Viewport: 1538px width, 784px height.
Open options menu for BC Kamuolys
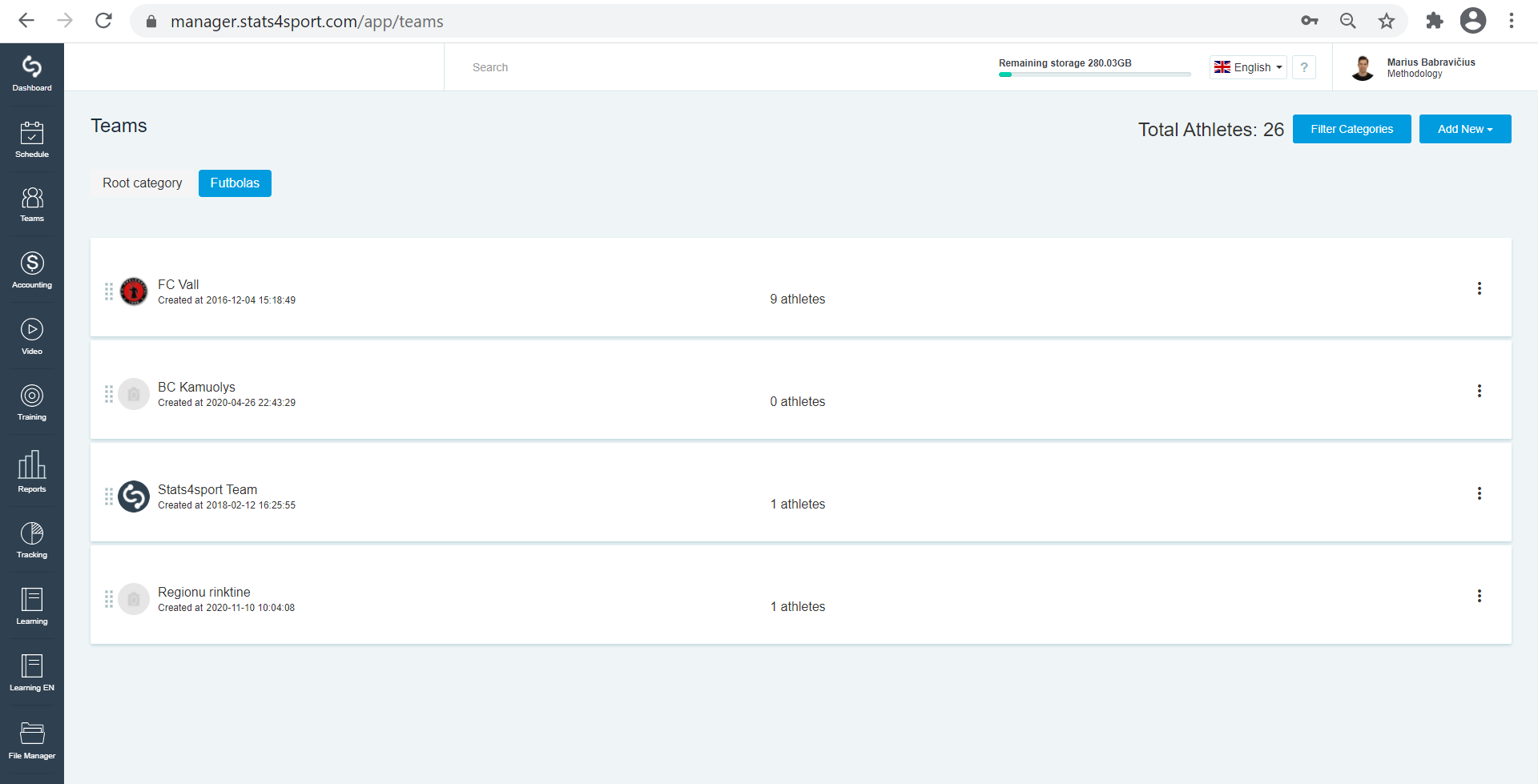[x=1480, y=391]
